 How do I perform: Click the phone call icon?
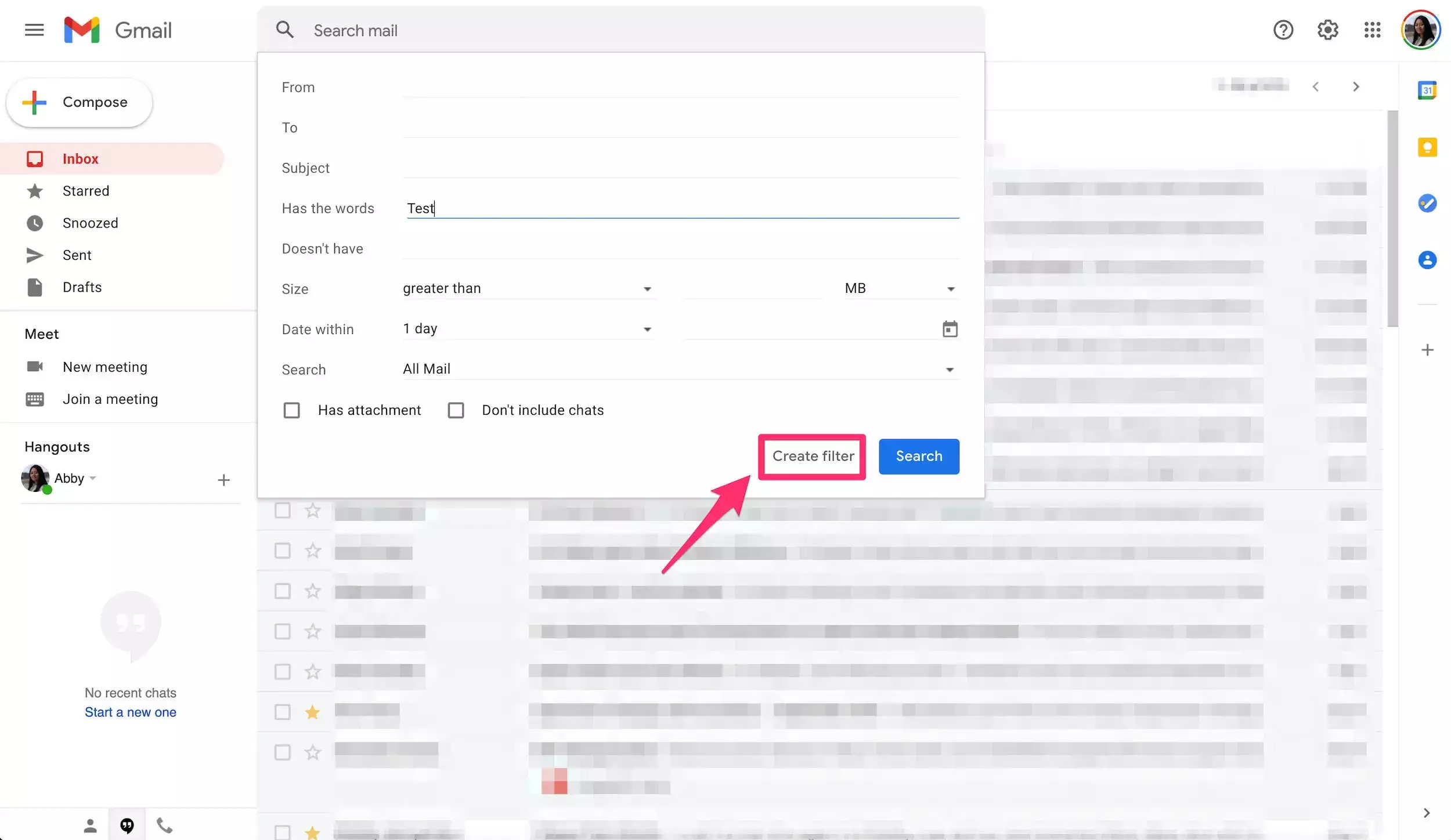(x=164, y=825)
